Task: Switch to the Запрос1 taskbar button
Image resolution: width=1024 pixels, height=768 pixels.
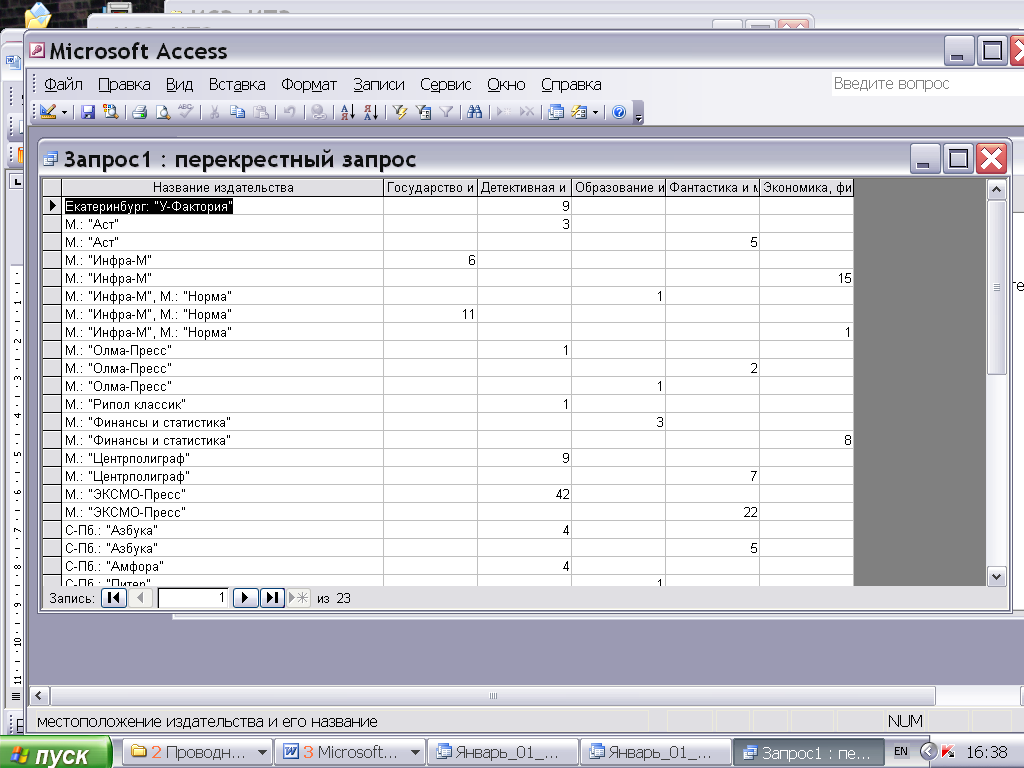Action: (x=808, y=752)
